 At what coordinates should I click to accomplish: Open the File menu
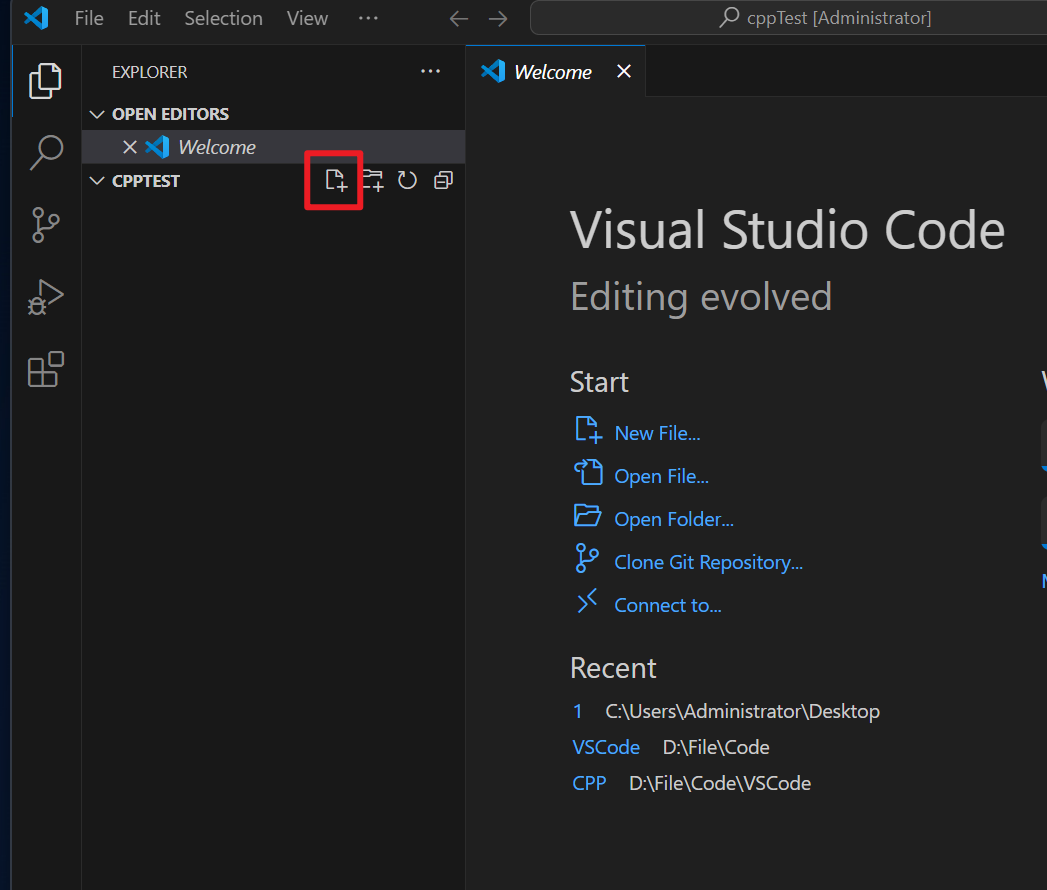tap(89, 18)
